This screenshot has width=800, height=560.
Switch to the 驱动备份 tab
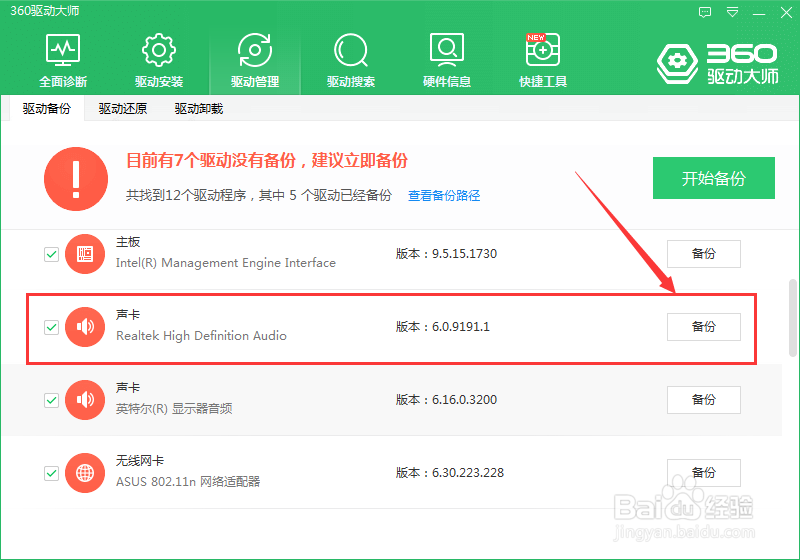[46, 109]
